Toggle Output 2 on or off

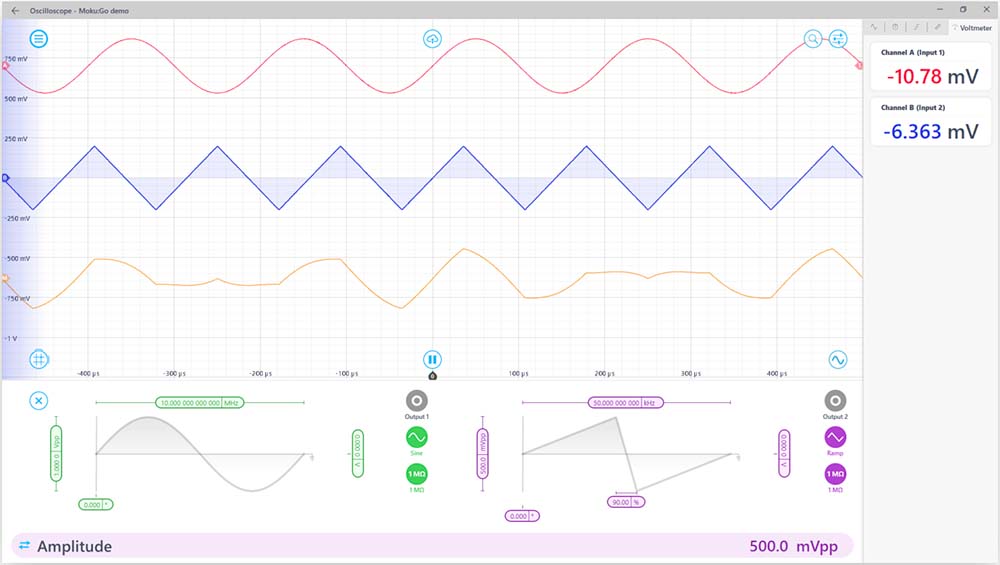point(835,399)
